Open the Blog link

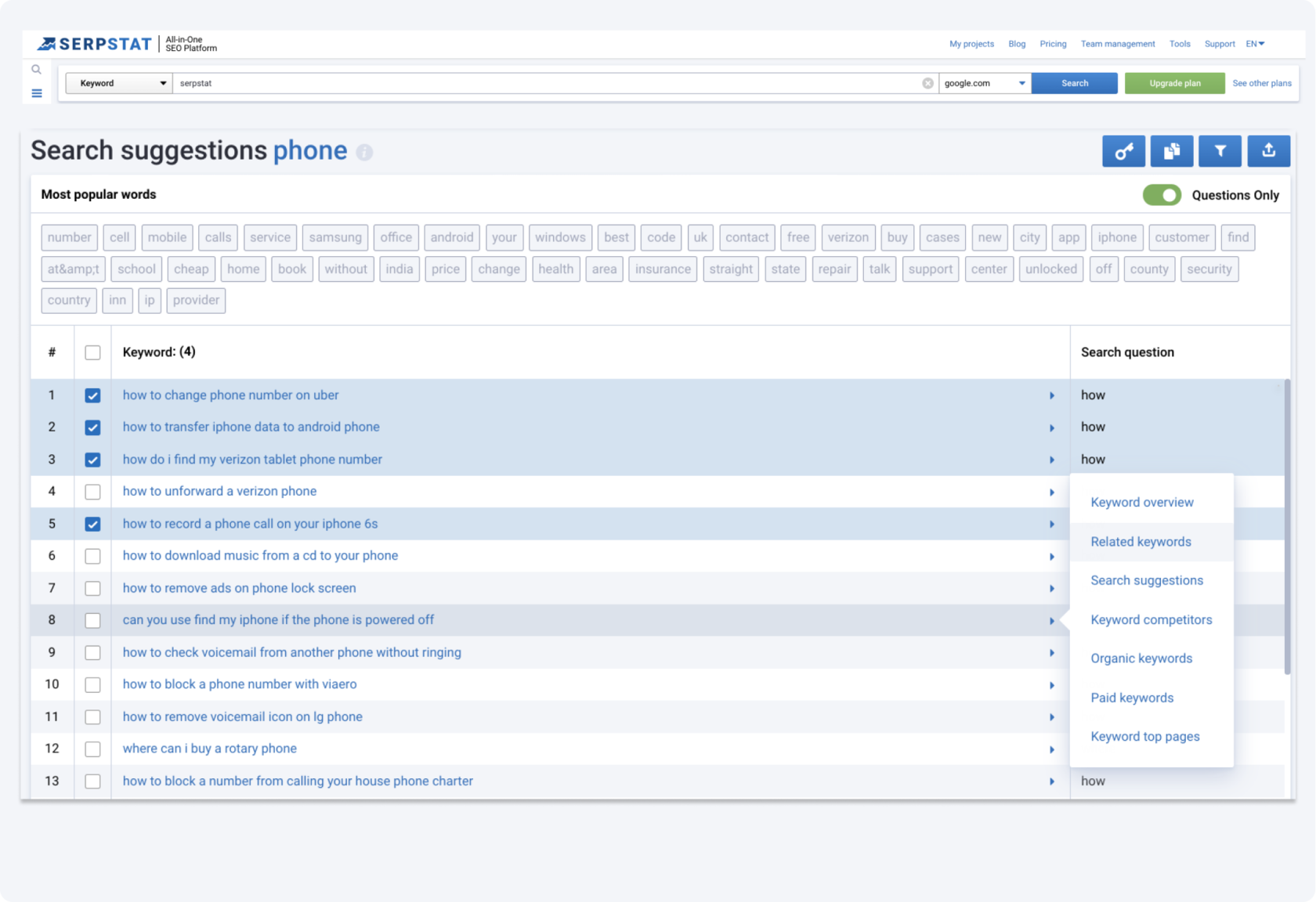1017,44
